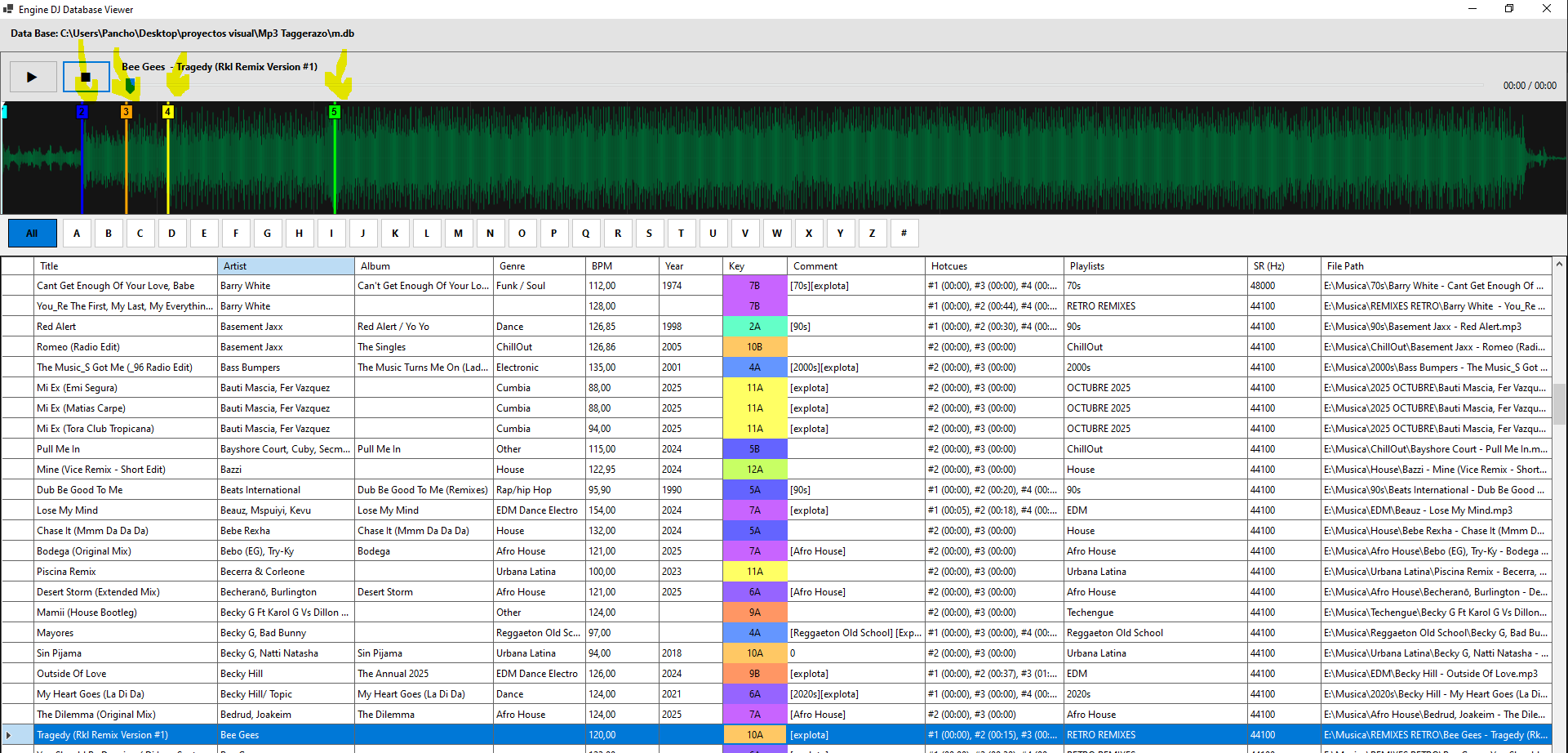1568x753 pixels.
Task: Click the Hotcues column header
Action: 993,266
